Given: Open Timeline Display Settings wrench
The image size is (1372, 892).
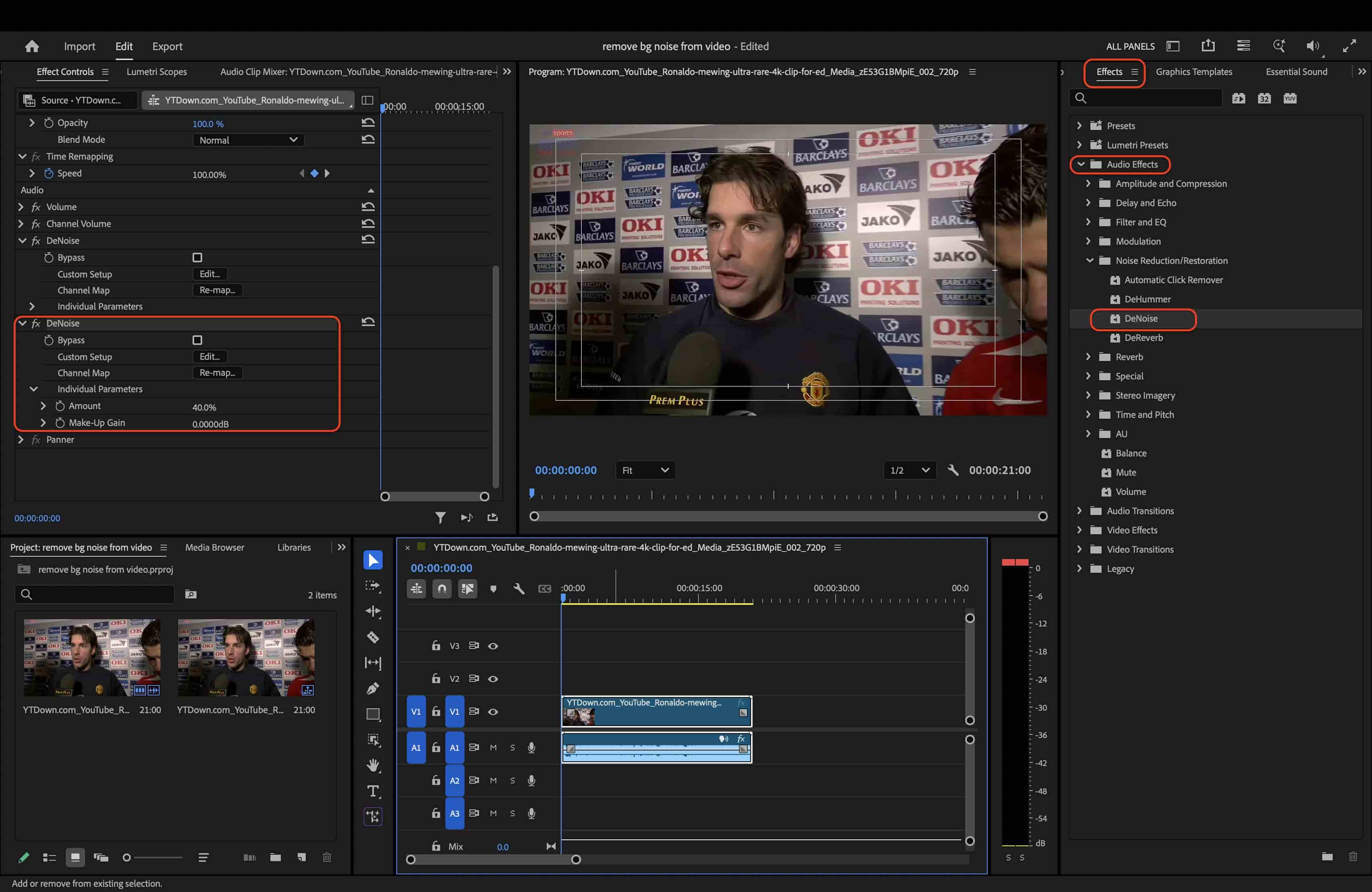Looking at the screenshot, I should pos(519,588).
